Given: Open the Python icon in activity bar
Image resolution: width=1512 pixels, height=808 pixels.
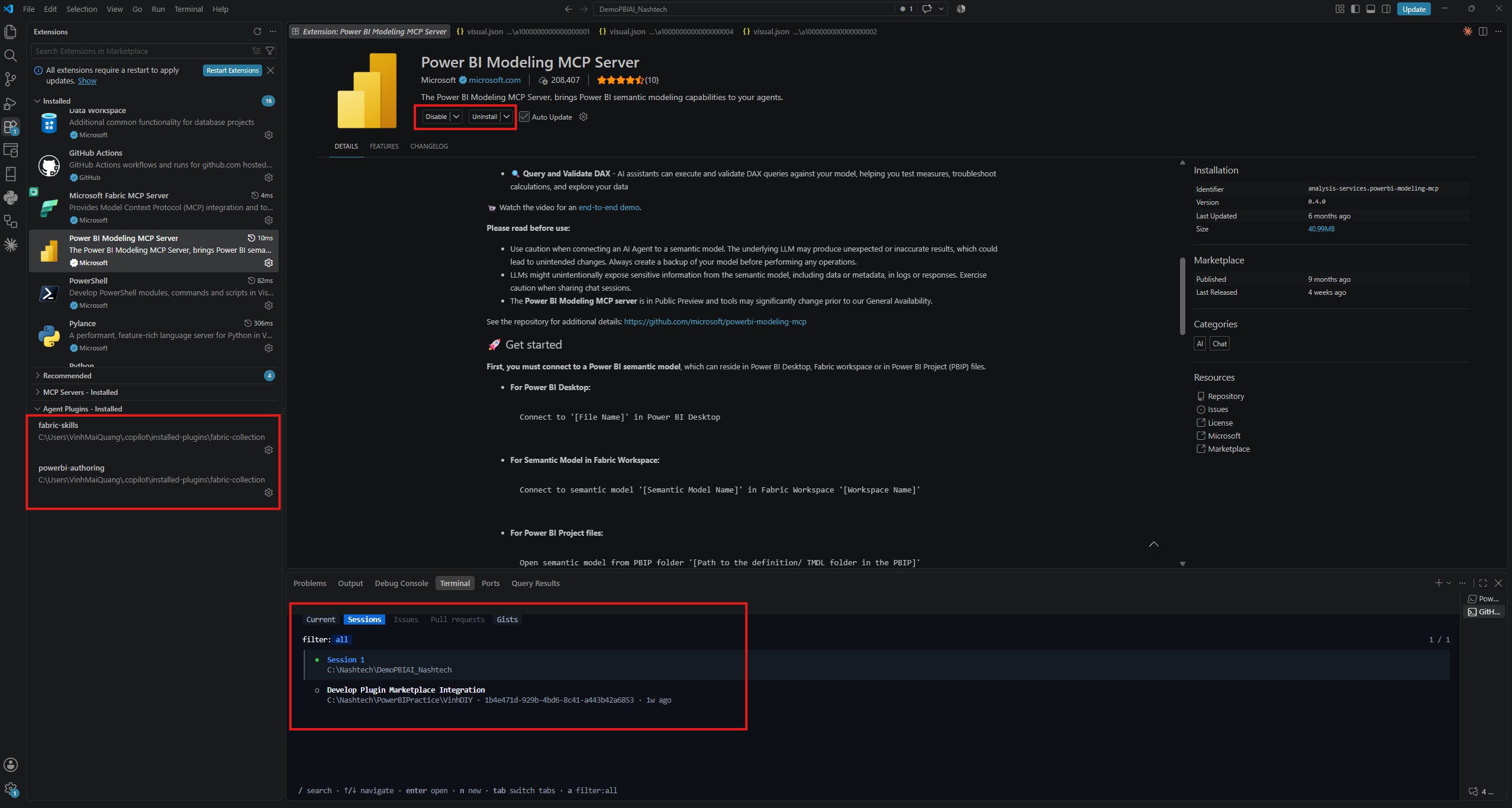Looking at the screenshot, I should point(11,198).
